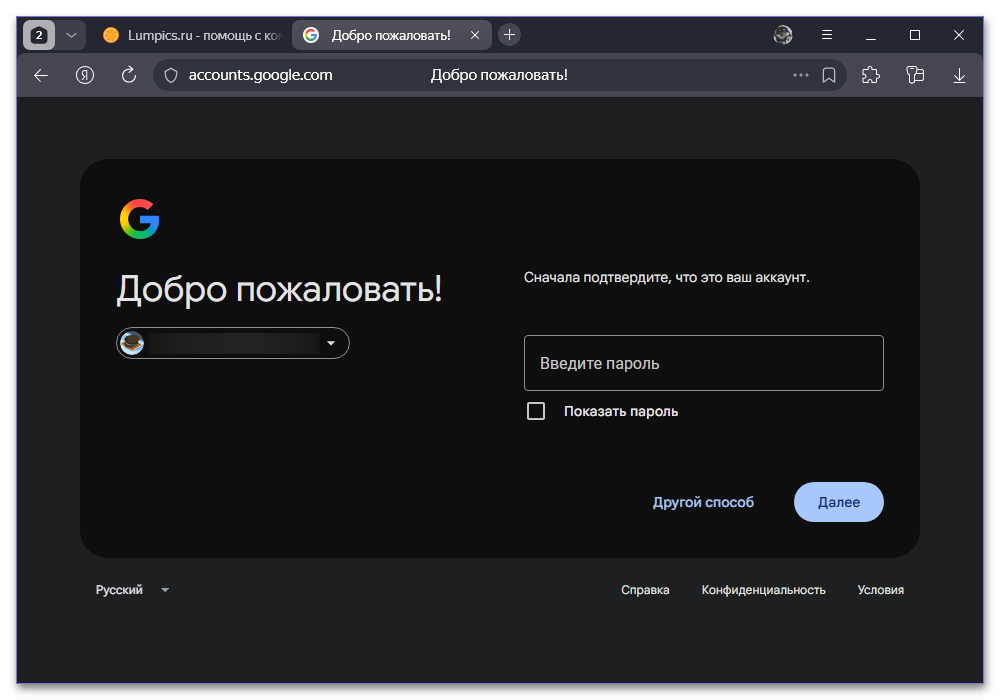Bookmark this page
1000x700 pixels.
(x=828, y=75)
